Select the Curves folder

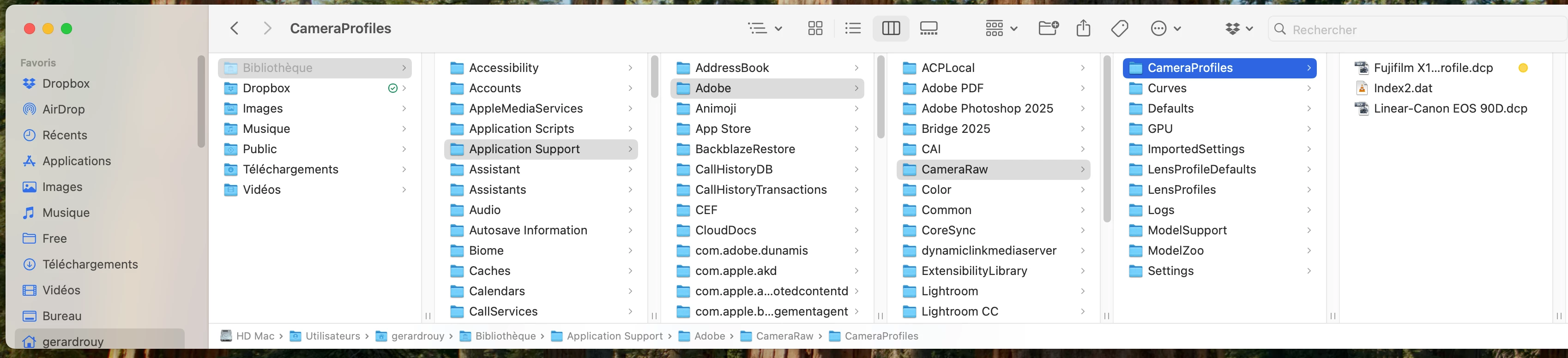[x=1219, y=88]
